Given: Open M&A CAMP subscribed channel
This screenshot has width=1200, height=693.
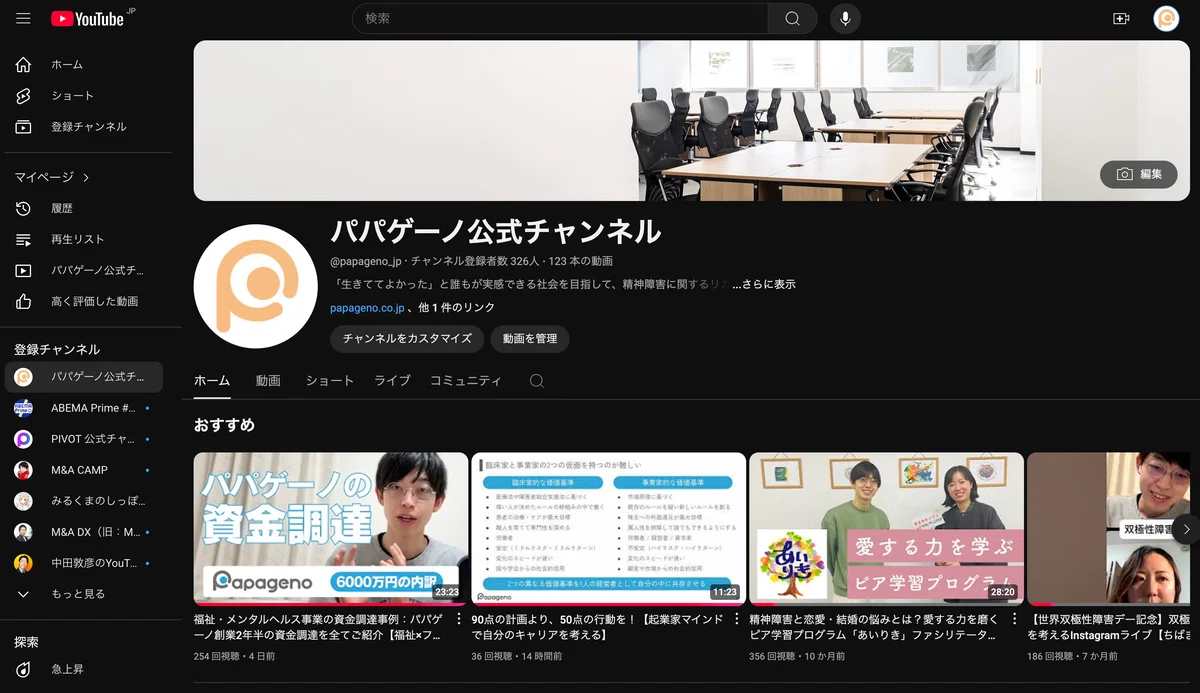Looking at the screenshot, I should click(83, 470).
